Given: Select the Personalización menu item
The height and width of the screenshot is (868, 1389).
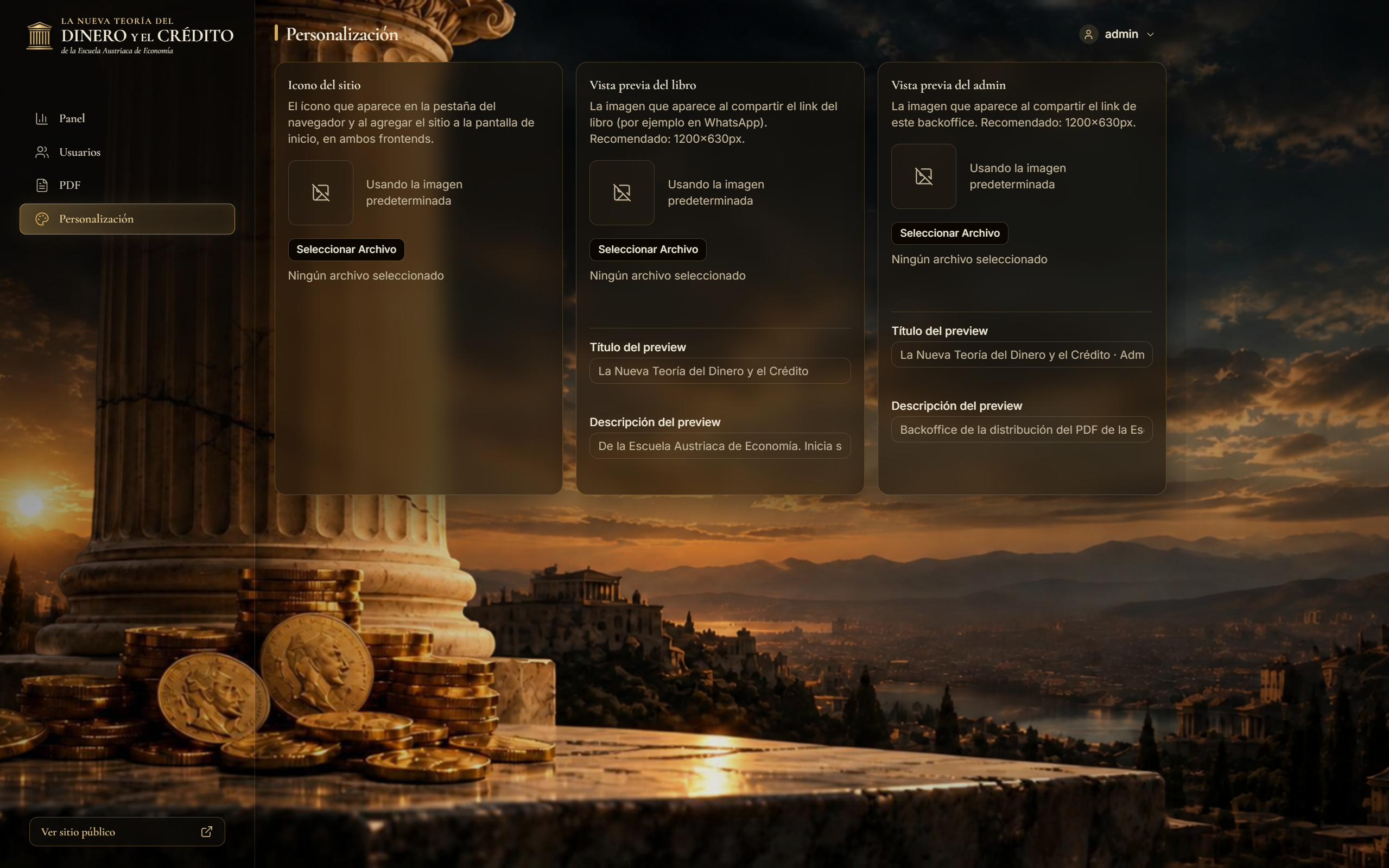Looking at the screenshot, I should [x=127, y=219].
